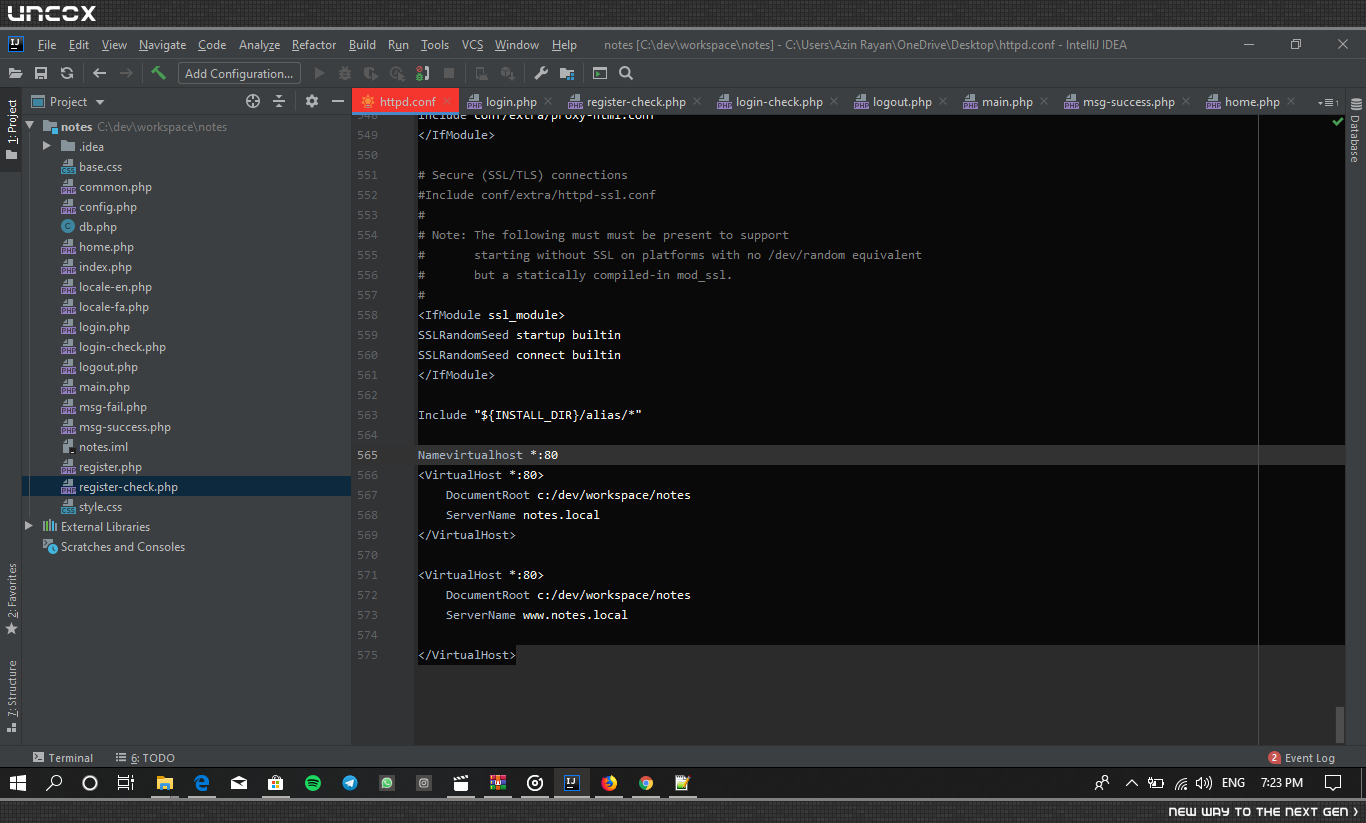This screenshot has width=1366, height=823.
Task: Open Google Chrome from the taskbar
Action: tap(646, 783)
